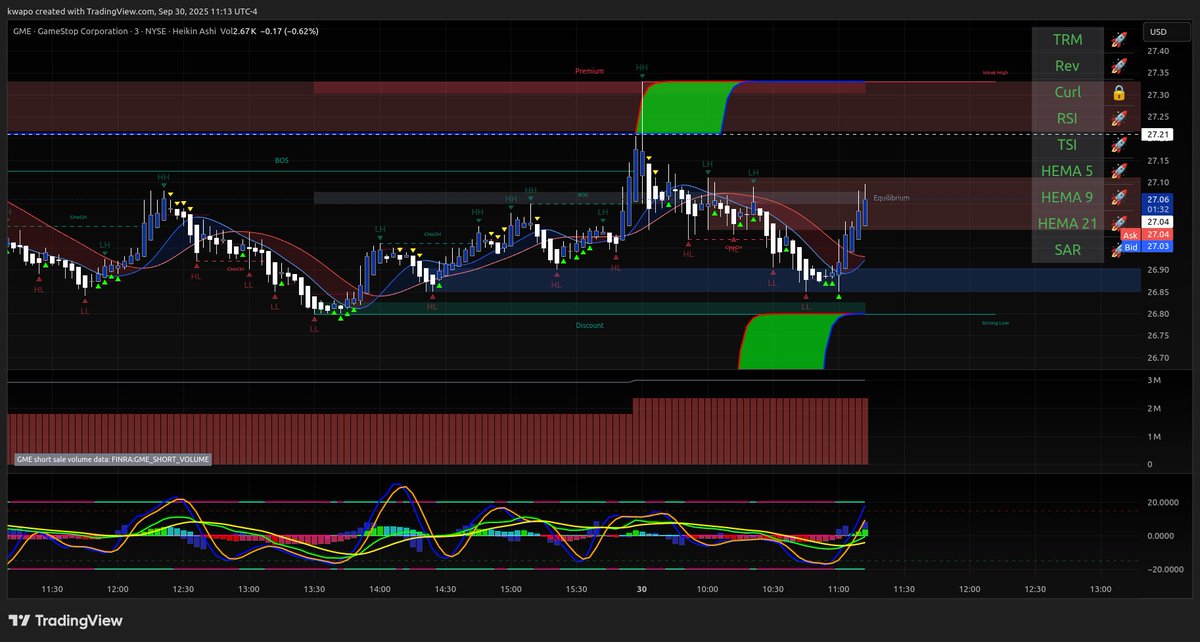This screenshot has height=642, width=1200.
Task: Click the −20.0000 oscillator scale value
Action: [1164, 569]
